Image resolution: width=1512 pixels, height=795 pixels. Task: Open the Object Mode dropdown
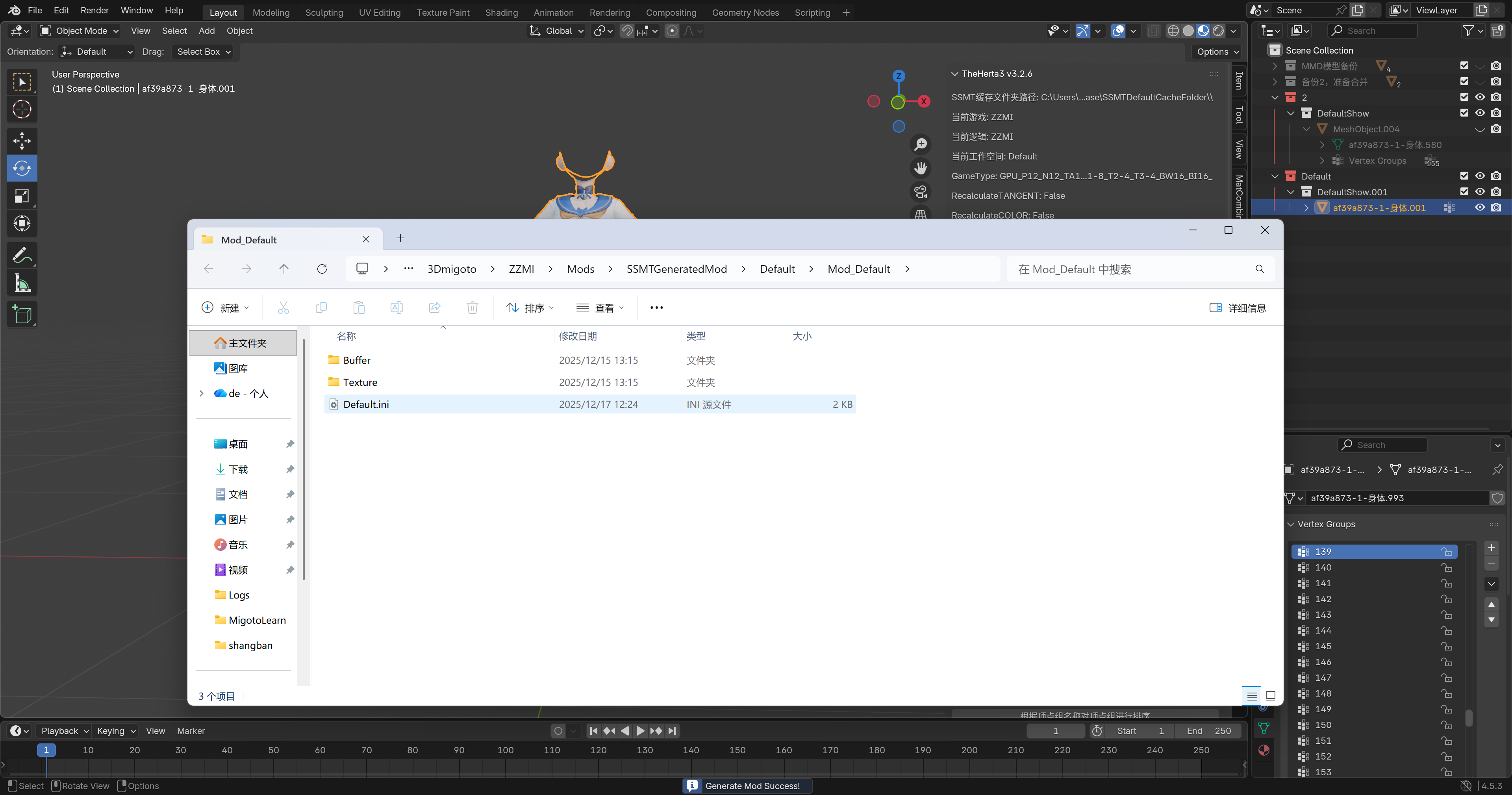(79, 31)
